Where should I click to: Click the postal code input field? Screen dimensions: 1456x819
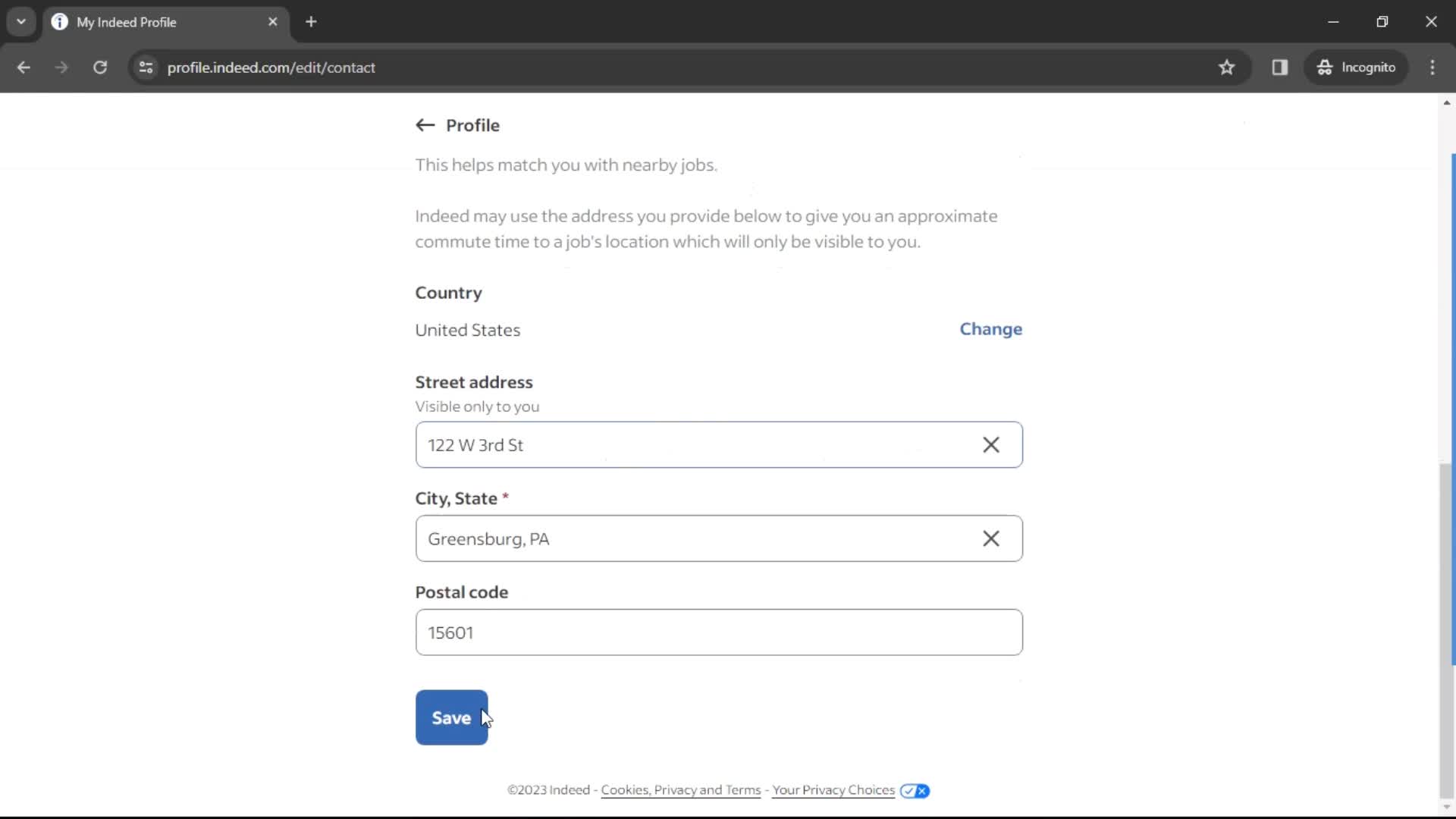pos(718,632)
